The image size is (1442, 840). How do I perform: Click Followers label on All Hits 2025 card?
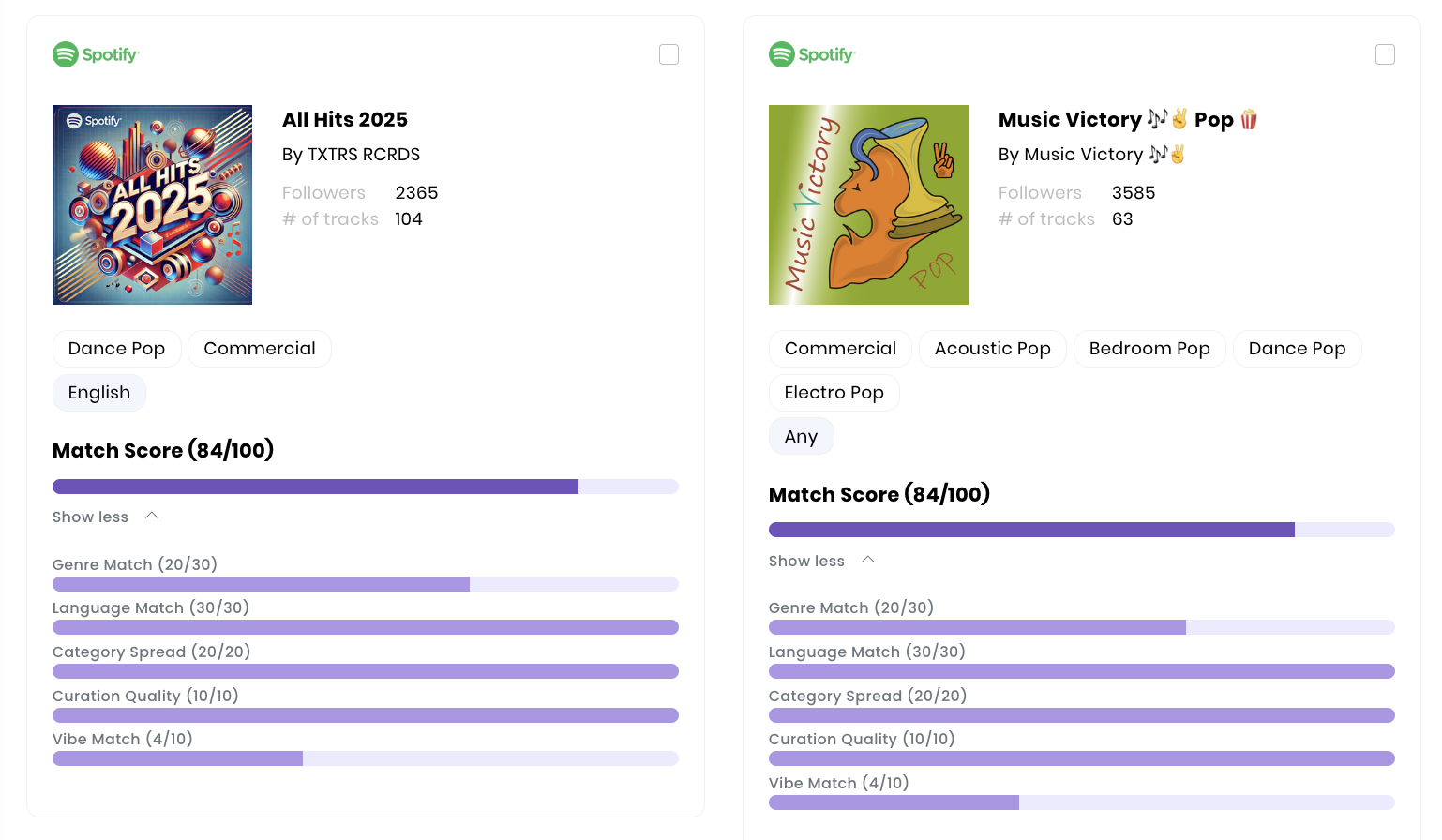323,193
